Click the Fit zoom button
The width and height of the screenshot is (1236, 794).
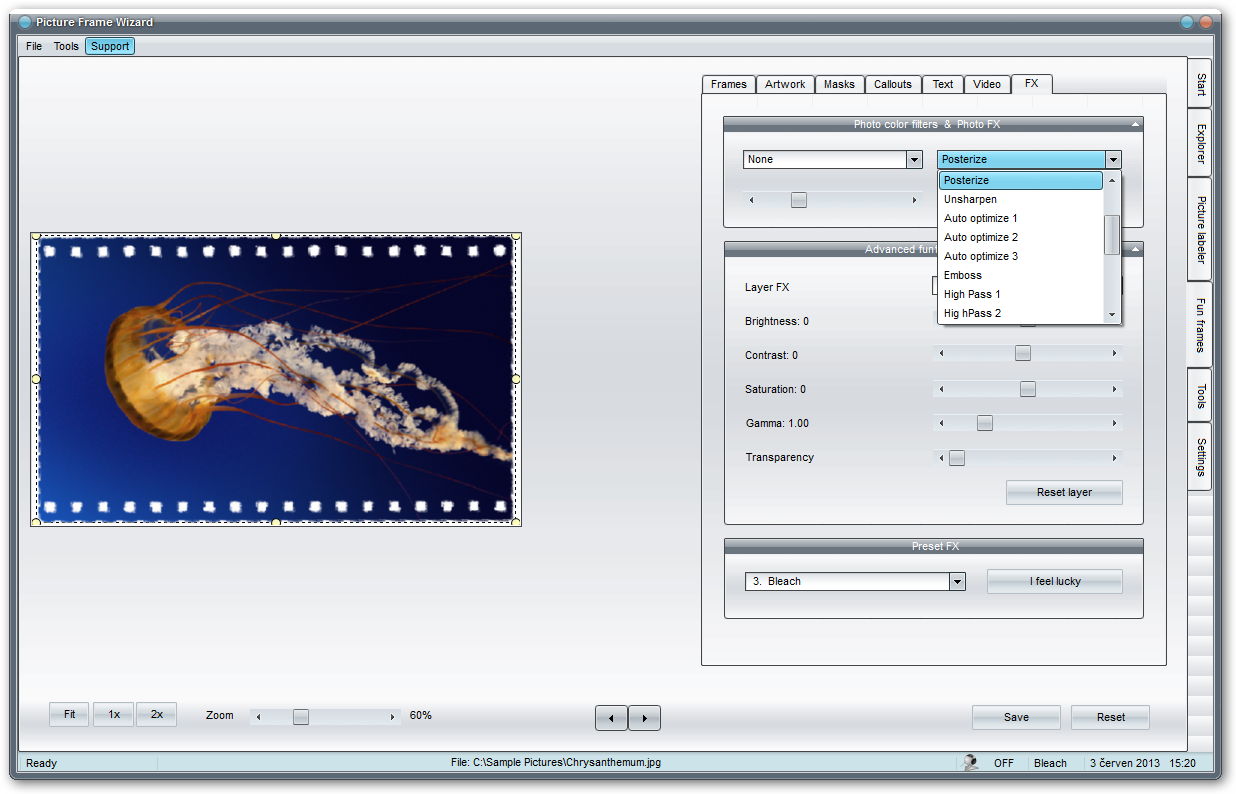coord(70,714)
